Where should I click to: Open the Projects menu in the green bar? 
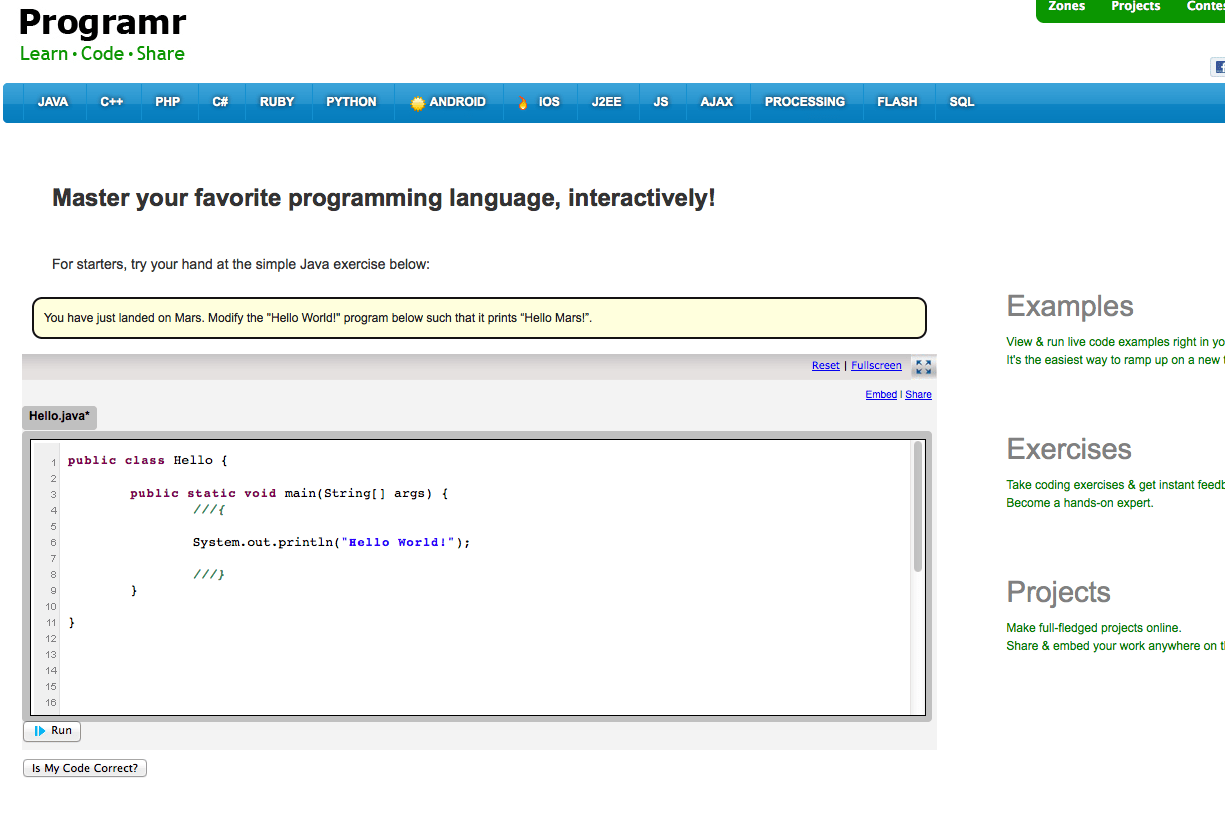[1135, 6]
